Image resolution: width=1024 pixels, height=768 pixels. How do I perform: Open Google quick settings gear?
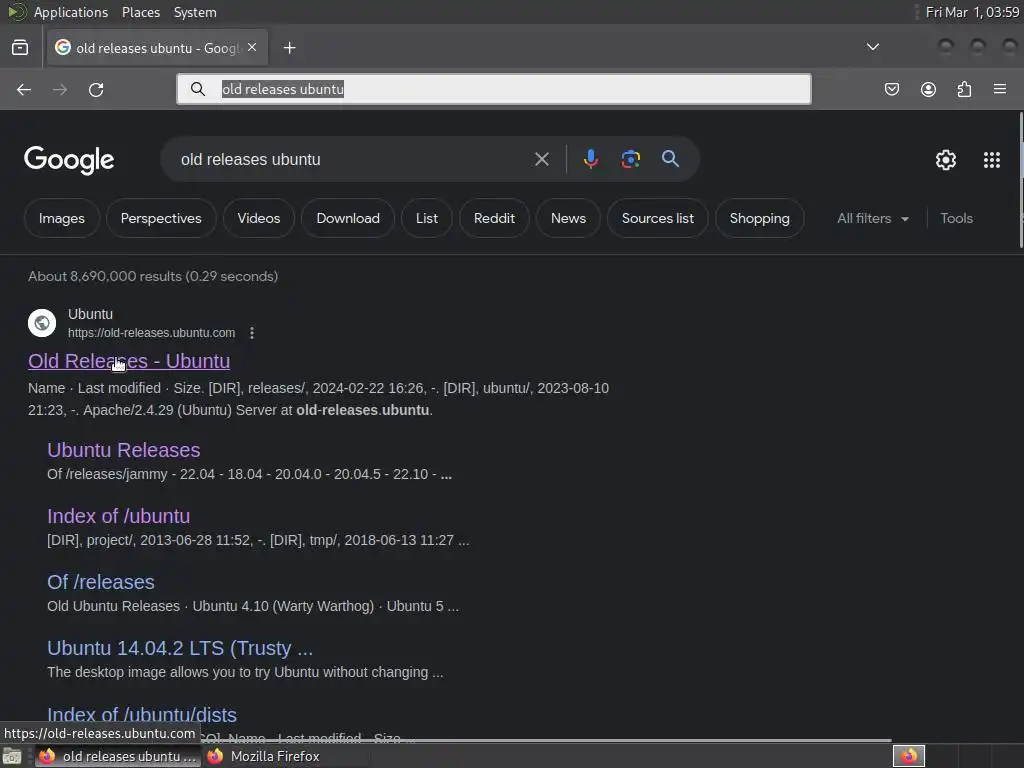click(946, 160)
